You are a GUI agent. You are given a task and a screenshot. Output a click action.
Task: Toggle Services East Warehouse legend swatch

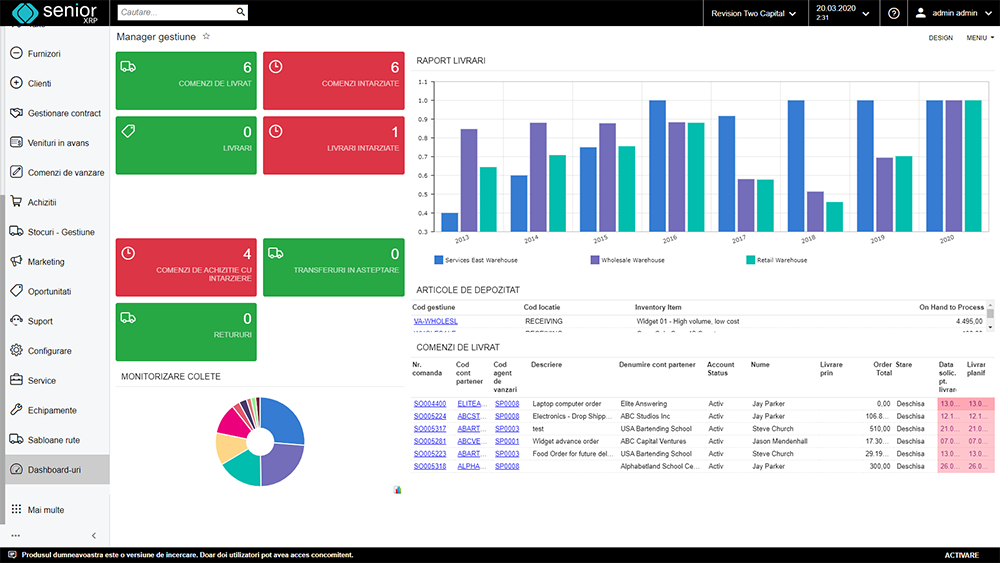click(438, 260)
